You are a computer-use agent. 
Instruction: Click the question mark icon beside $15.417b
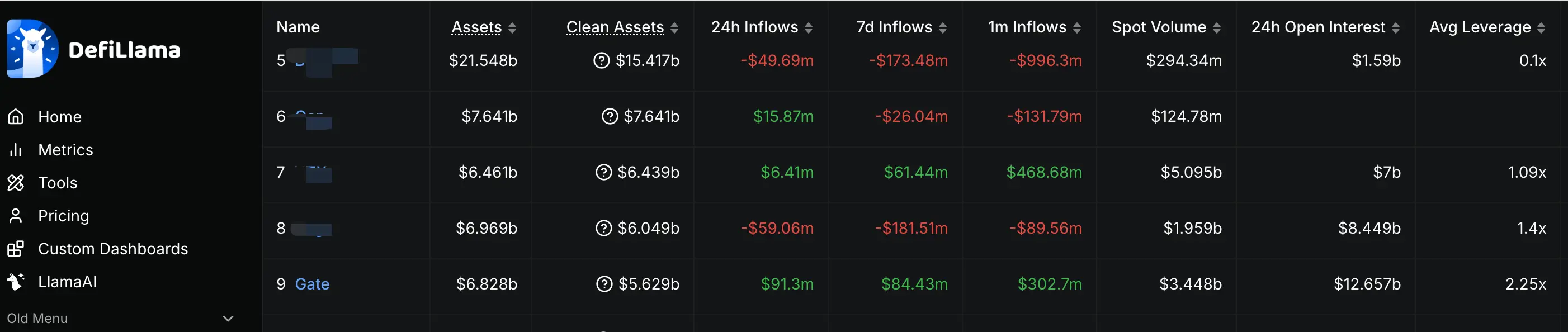pos(601,61)
